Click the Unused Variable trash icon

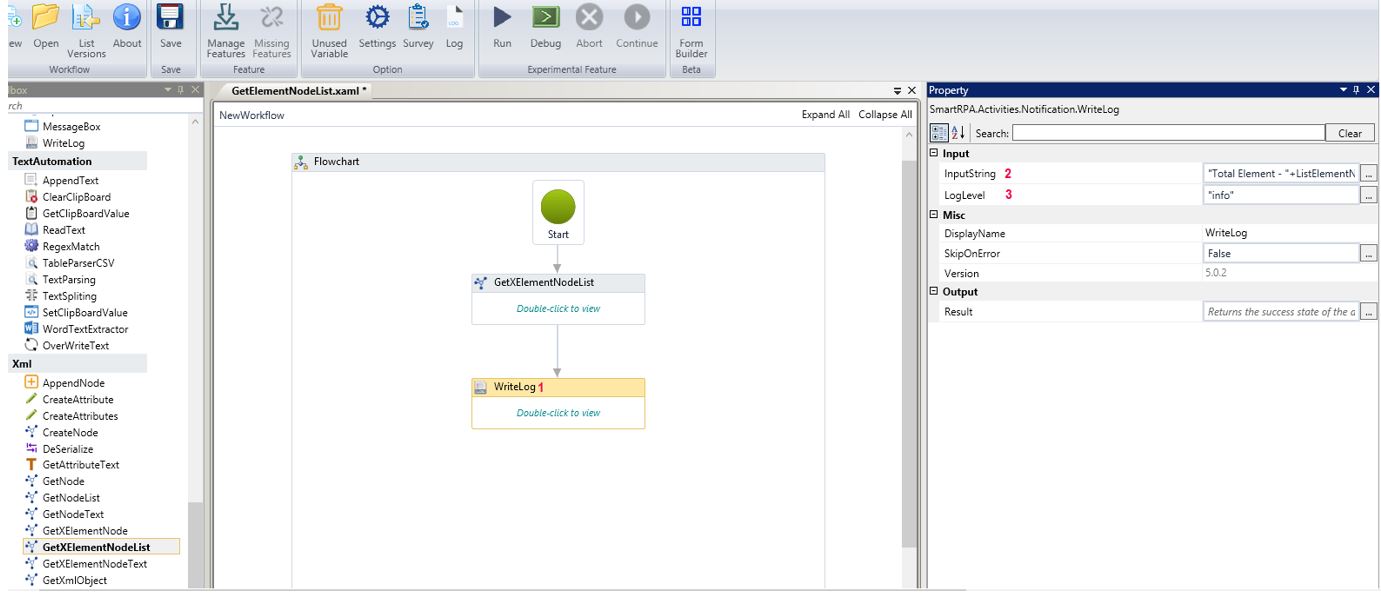(329, 19)
